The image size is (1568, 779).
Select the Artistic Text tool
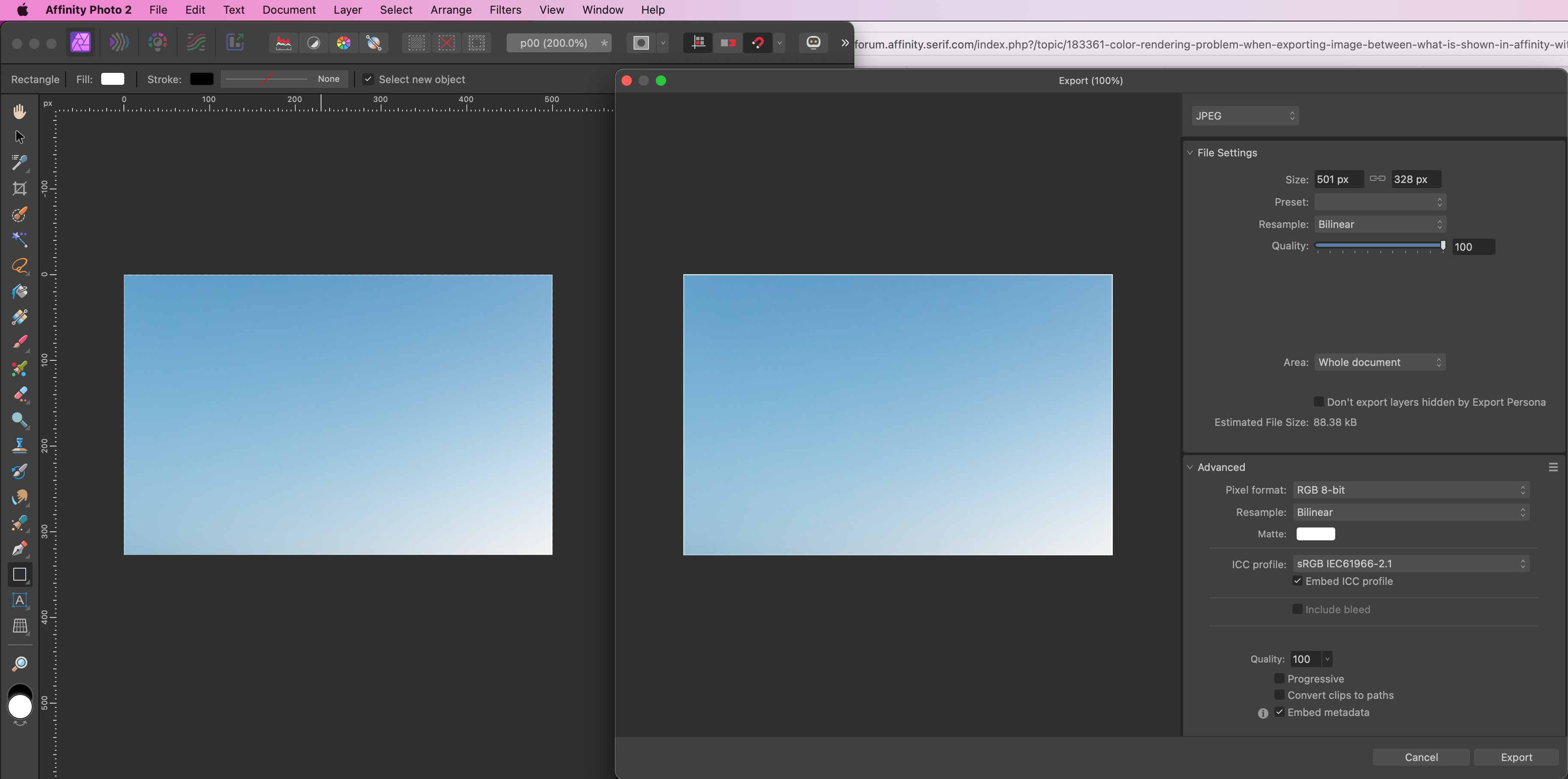[19, 600]
